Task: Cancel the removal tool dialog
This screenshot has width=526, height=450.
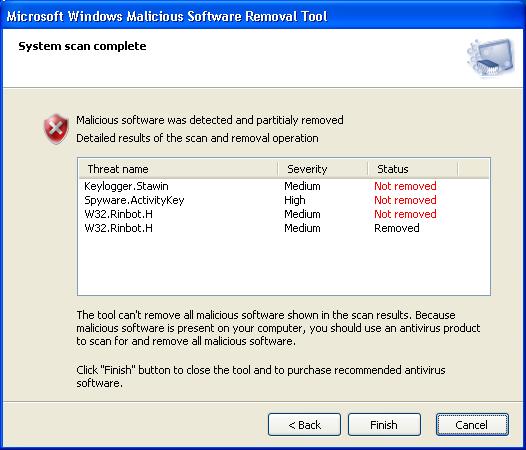Action: [472, 425]
